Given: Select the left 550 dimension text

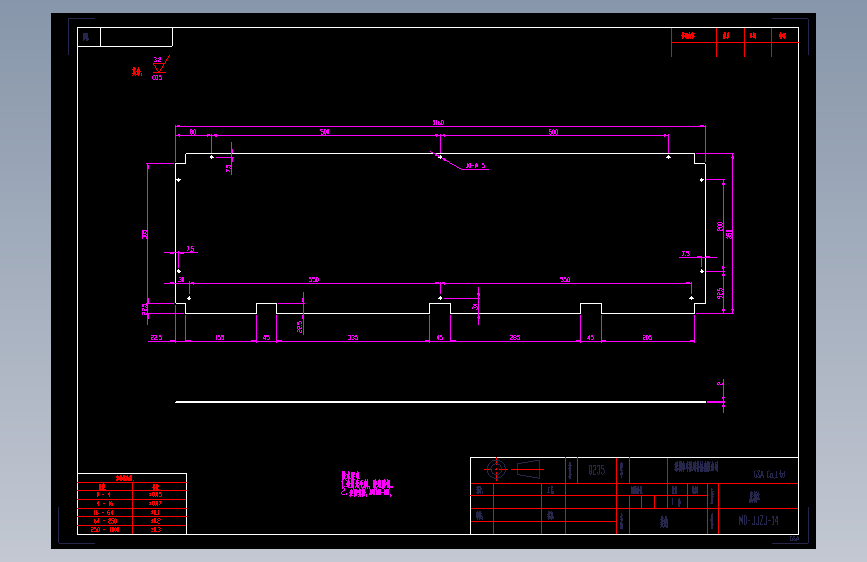Looking at the screenshot, I should click(314, 279).
